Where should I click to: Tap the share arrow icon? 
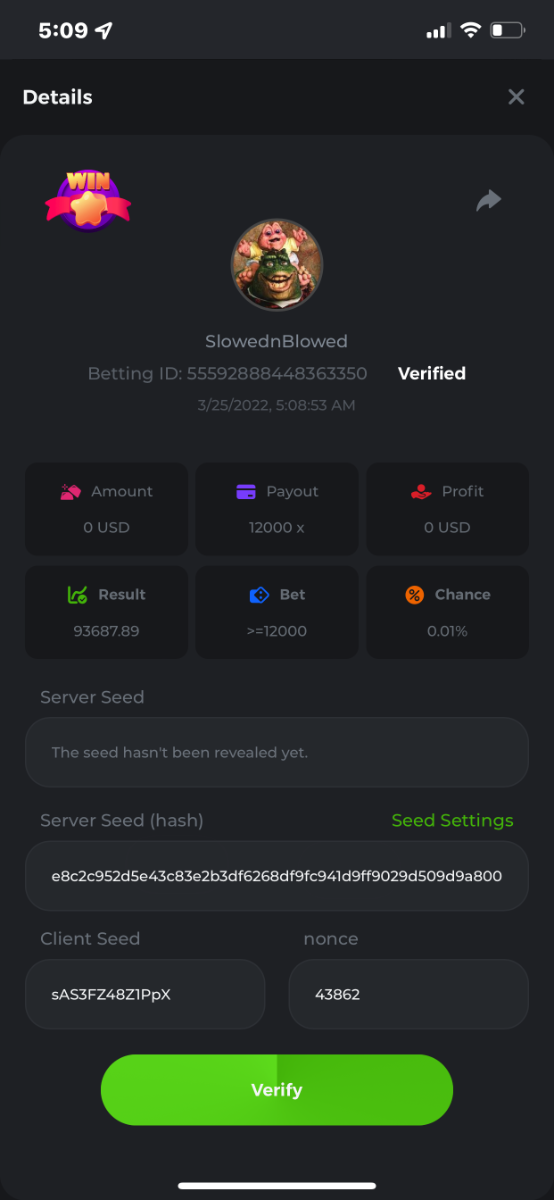pyautogui.click(x=488, y=201)
